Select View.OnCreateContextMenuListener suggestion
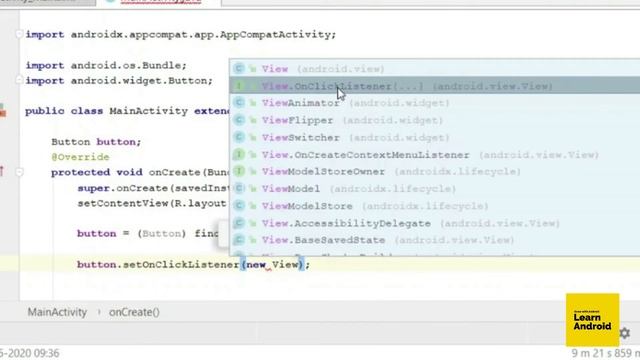 click(434, 155)
